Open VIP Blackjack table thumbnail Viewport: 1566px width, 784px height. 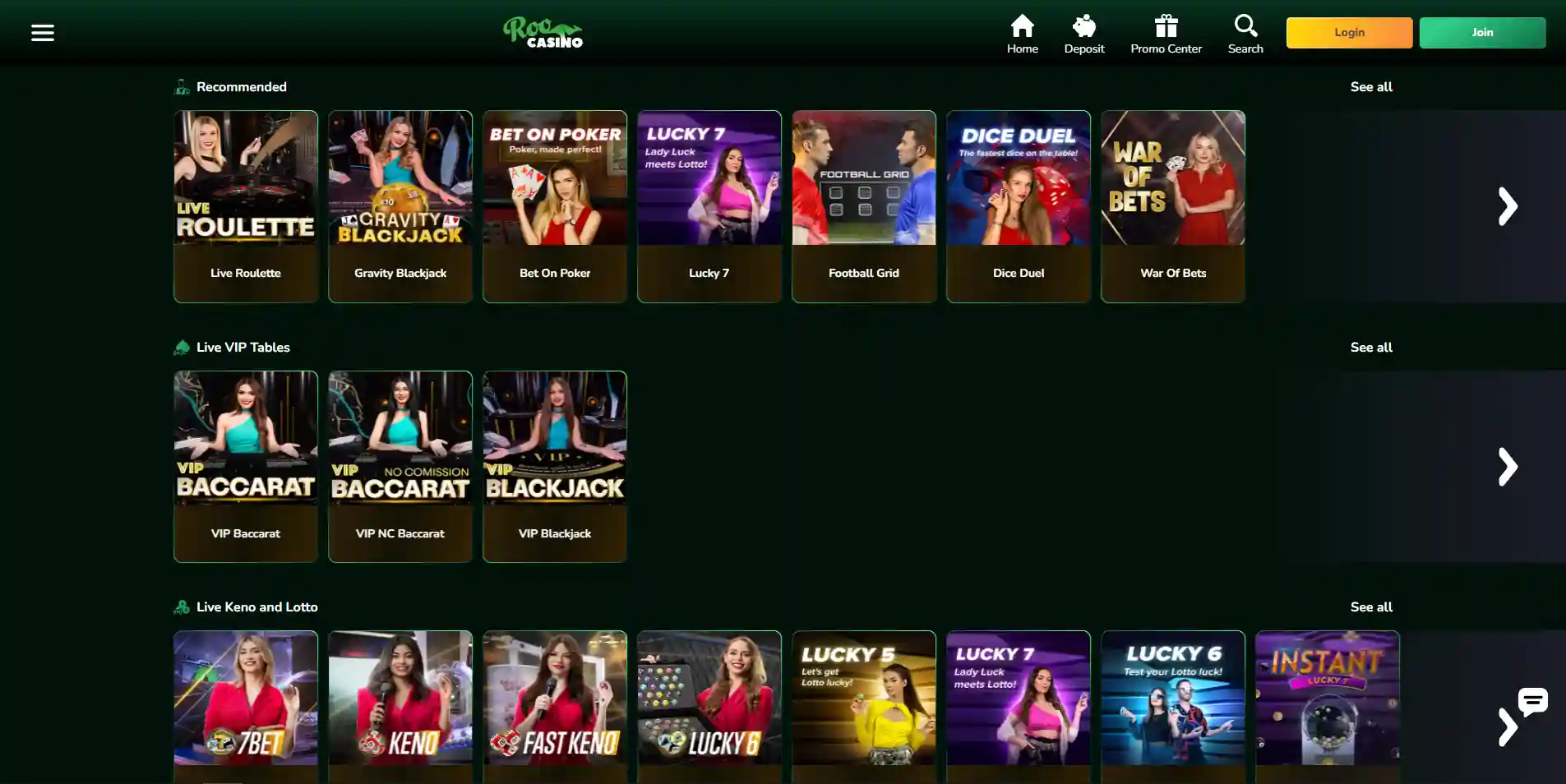pyautogui.click(x=555, y=438)
